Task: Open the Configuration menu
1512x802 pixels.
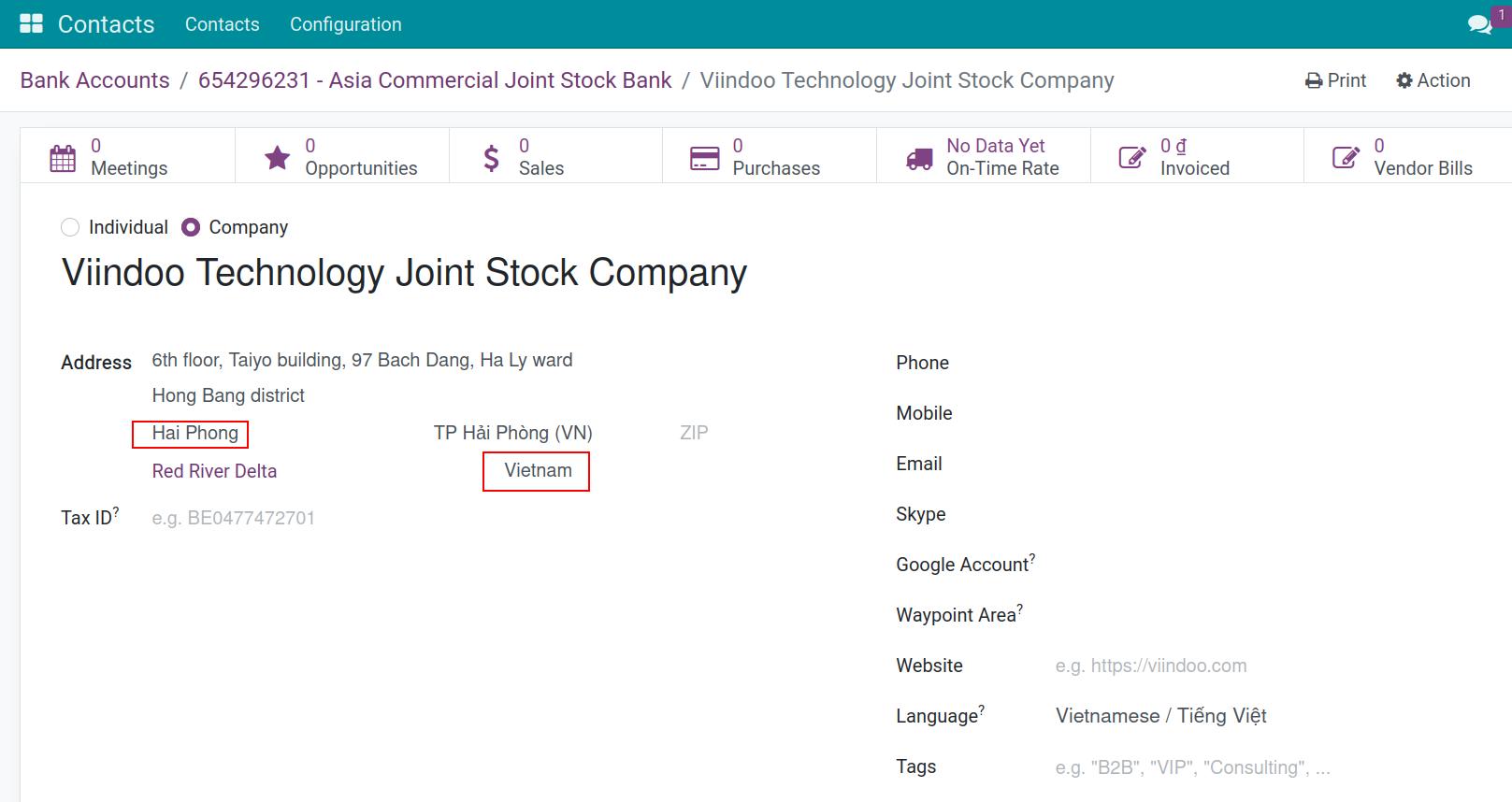Action: 346,24
